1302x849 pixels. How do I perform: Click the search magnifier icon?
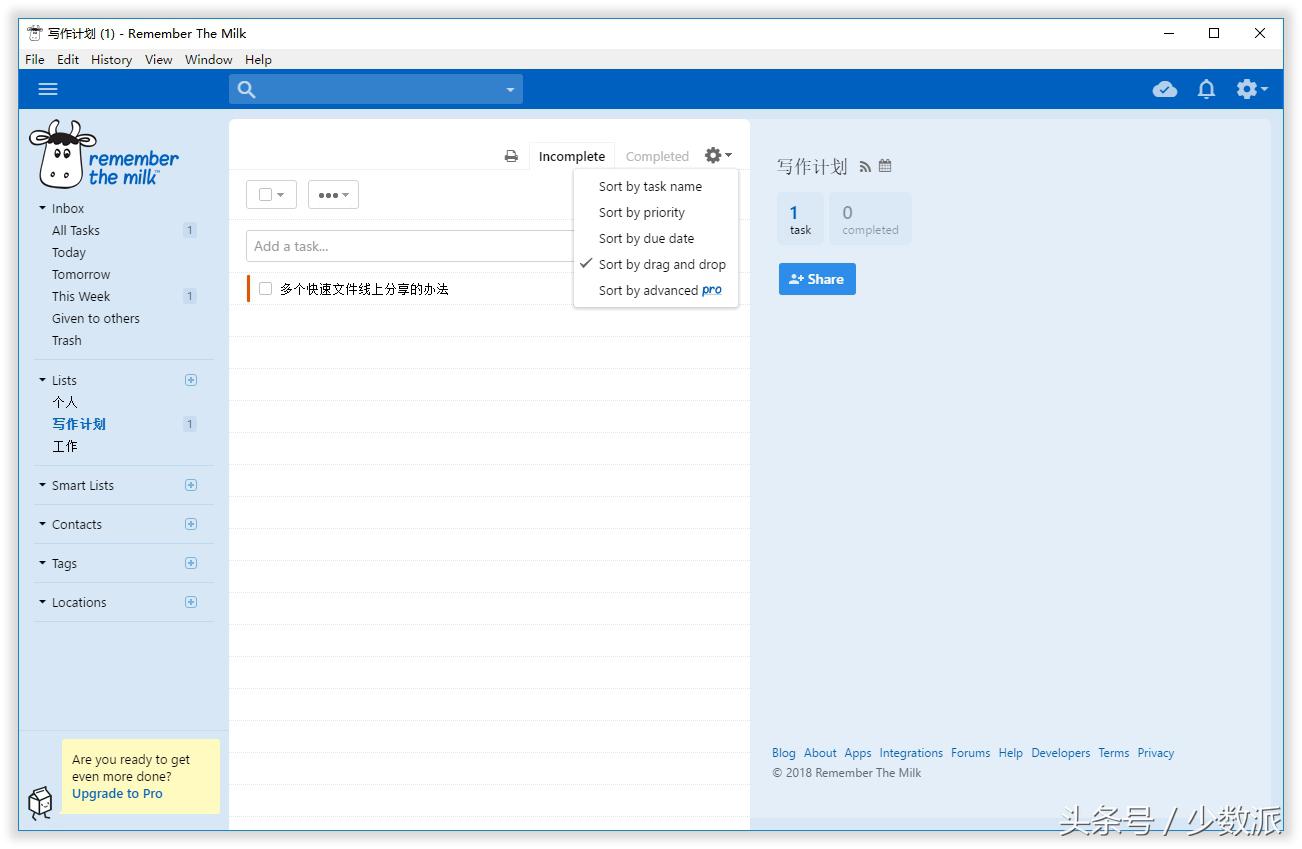click(x=246, y=89)
